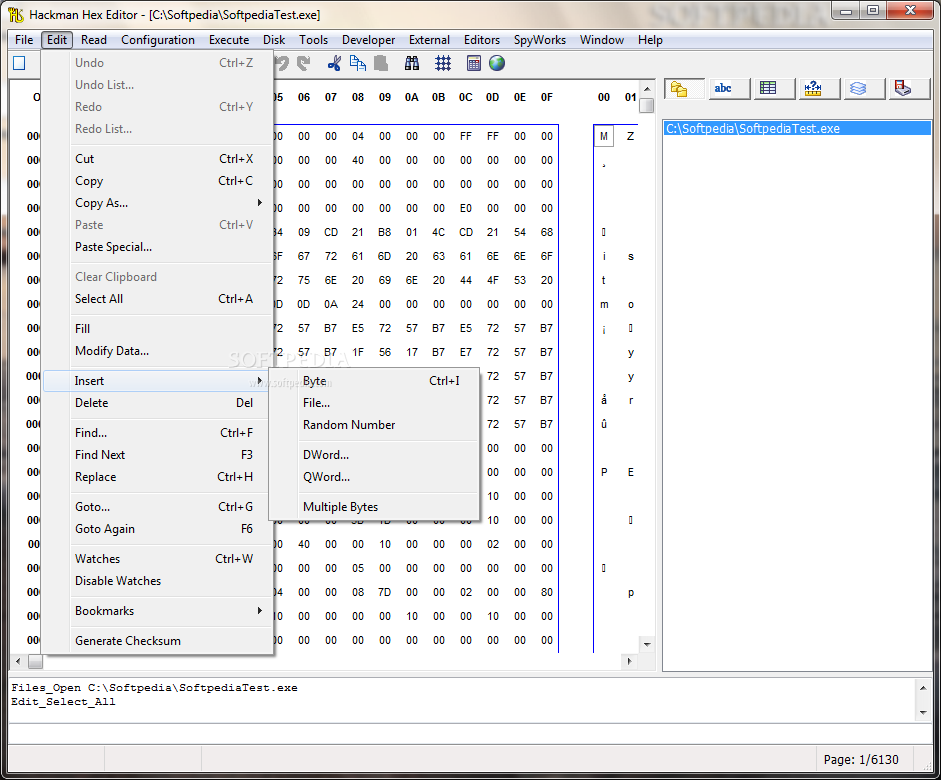Viewport: 941px width, 780px height.
Task: Choose QWord... from Insert submenu
Action: [x=374, y=477]
